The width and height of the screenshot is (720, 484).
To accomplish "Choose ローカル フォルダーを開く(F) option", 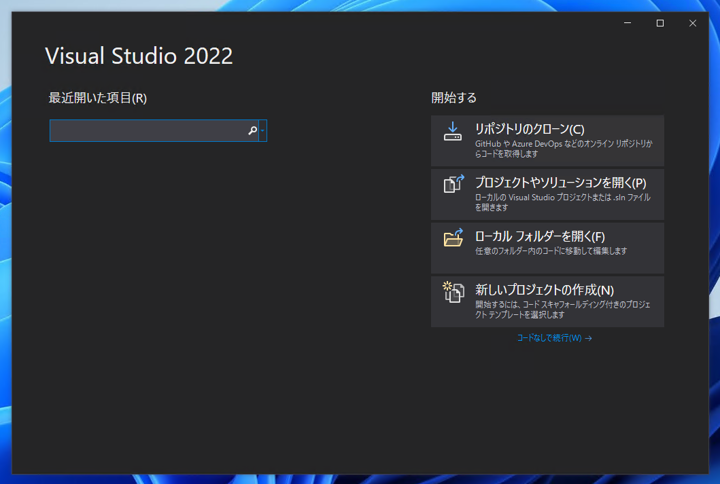I will pos(547,248).
